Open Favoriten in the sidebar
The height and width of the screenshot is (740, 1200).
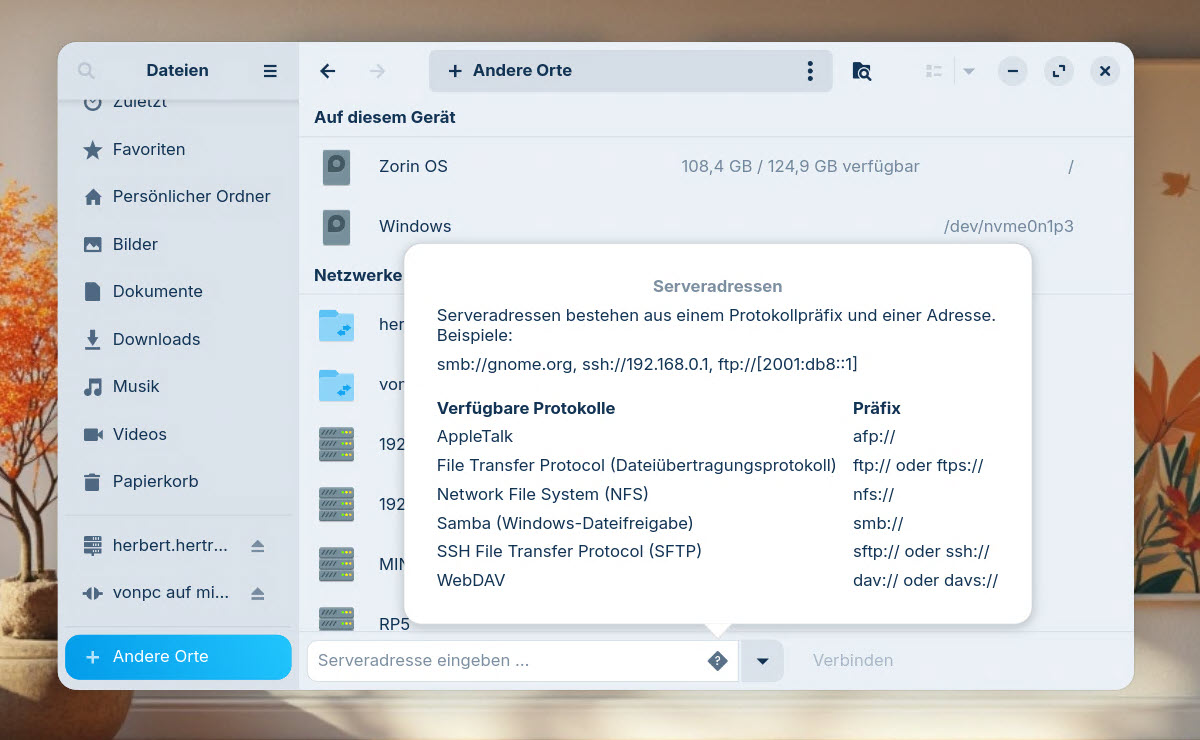pos(148,149)
